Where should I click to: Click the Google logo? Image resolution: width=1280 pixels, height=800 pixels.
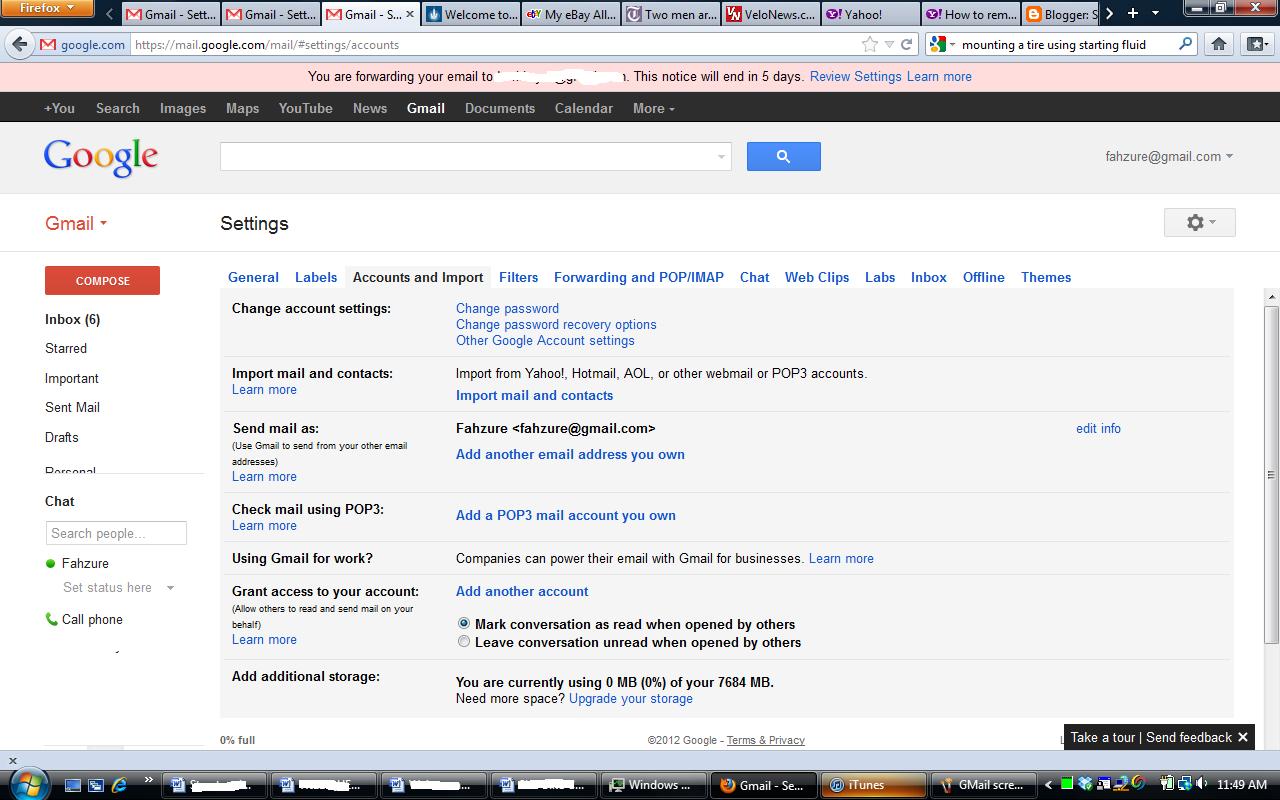point(101,158)
